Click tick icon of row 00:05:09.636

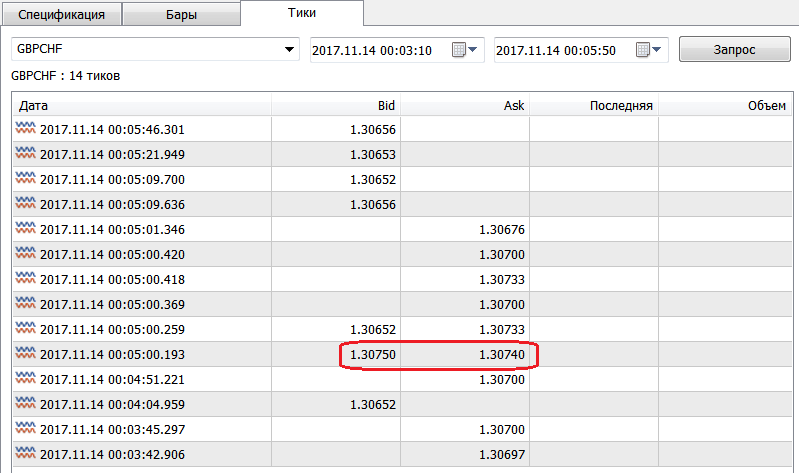pyautogui.click(x=25, y=203)
